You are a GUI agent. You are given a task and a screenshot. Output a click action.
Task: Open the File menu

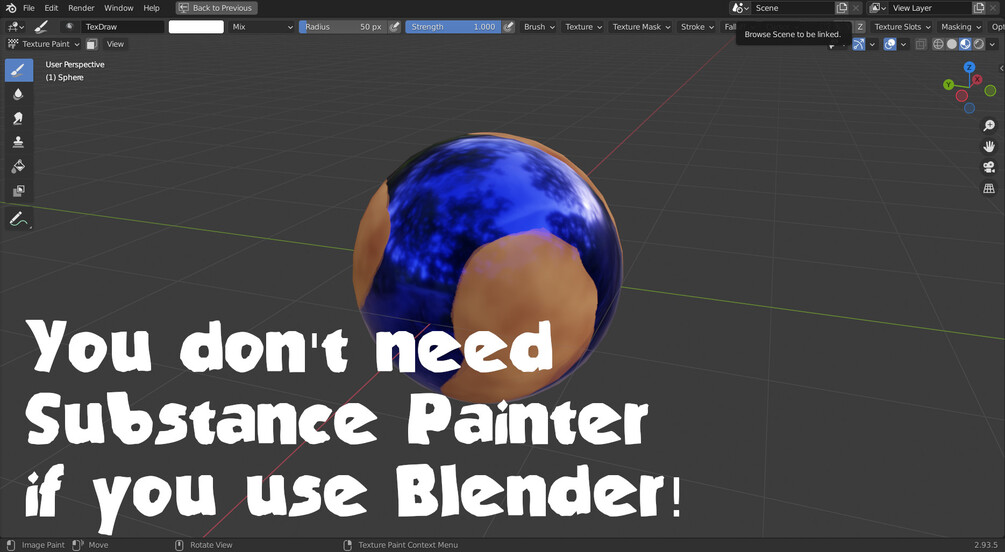[x=29, y=8]
